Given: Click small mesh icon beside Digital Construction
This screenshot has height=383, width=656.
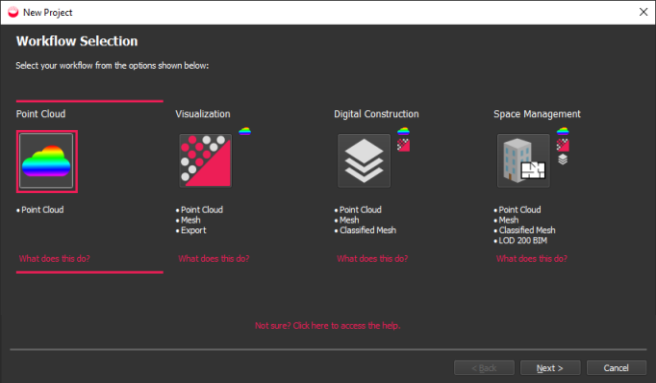Looking at the screenshot, I should (403, 145).
